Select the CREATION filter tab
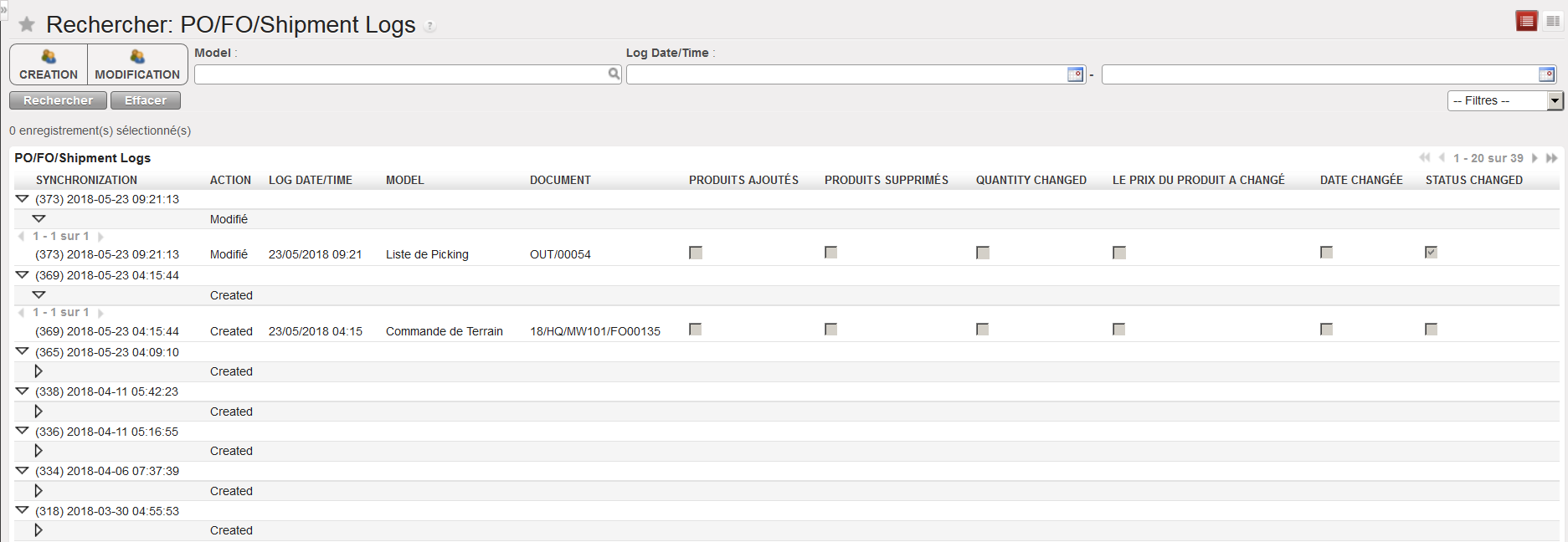This screenshot has height=542, width=1568. coord(49,64)
